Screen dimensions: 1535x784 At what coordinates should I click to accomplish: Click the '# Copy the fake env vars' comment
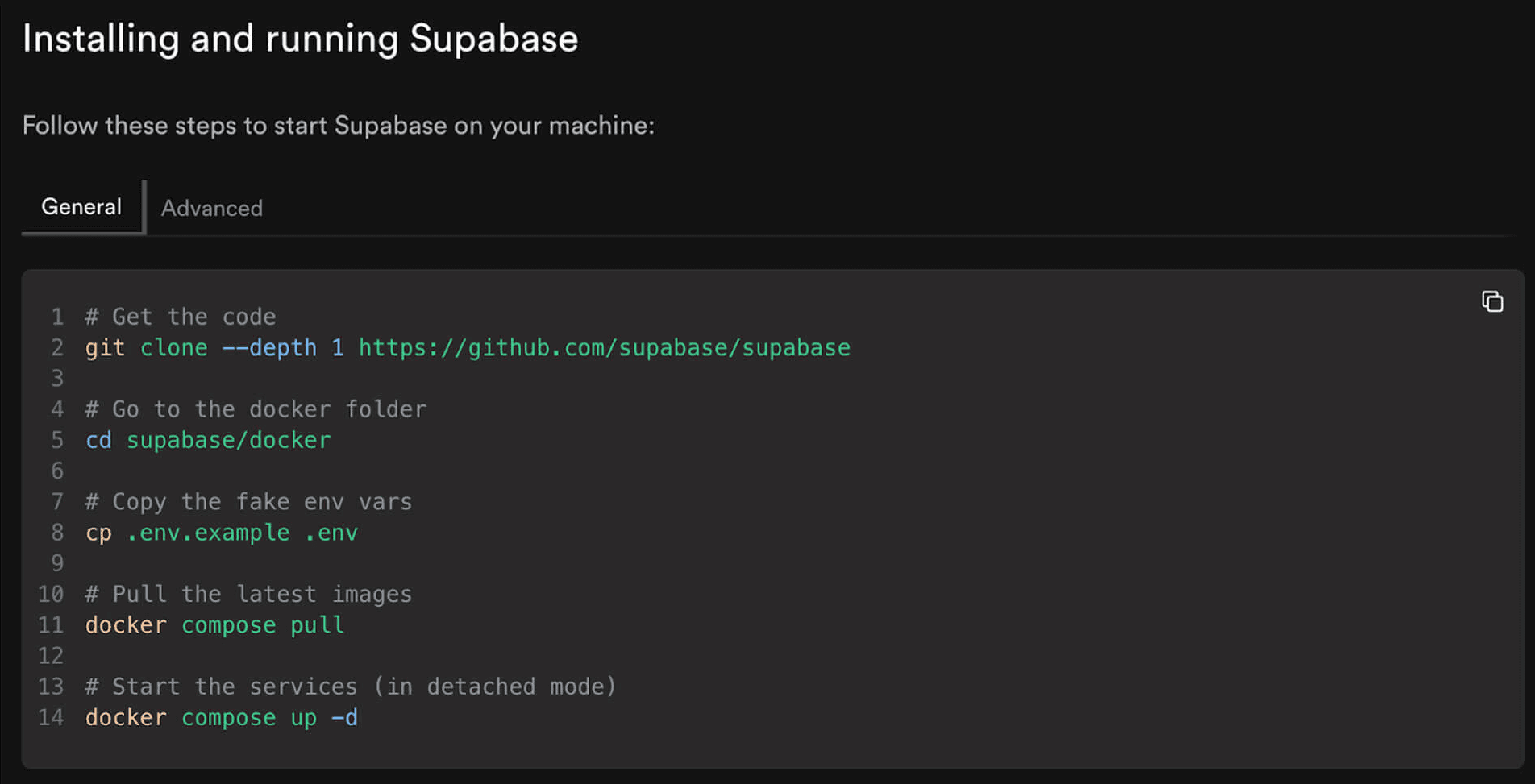[248, 502]
